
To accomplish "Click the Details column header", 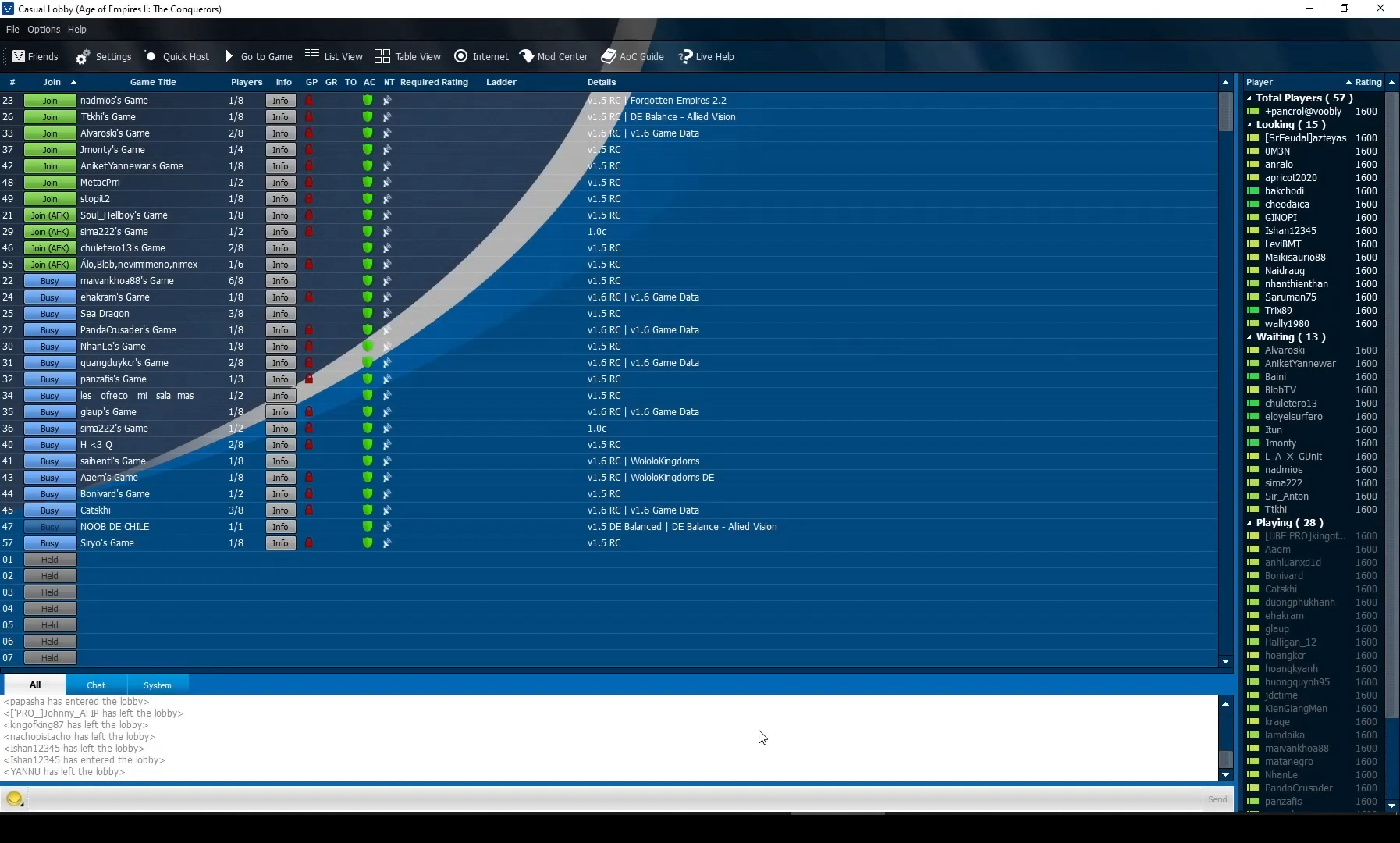I will 602,82.
